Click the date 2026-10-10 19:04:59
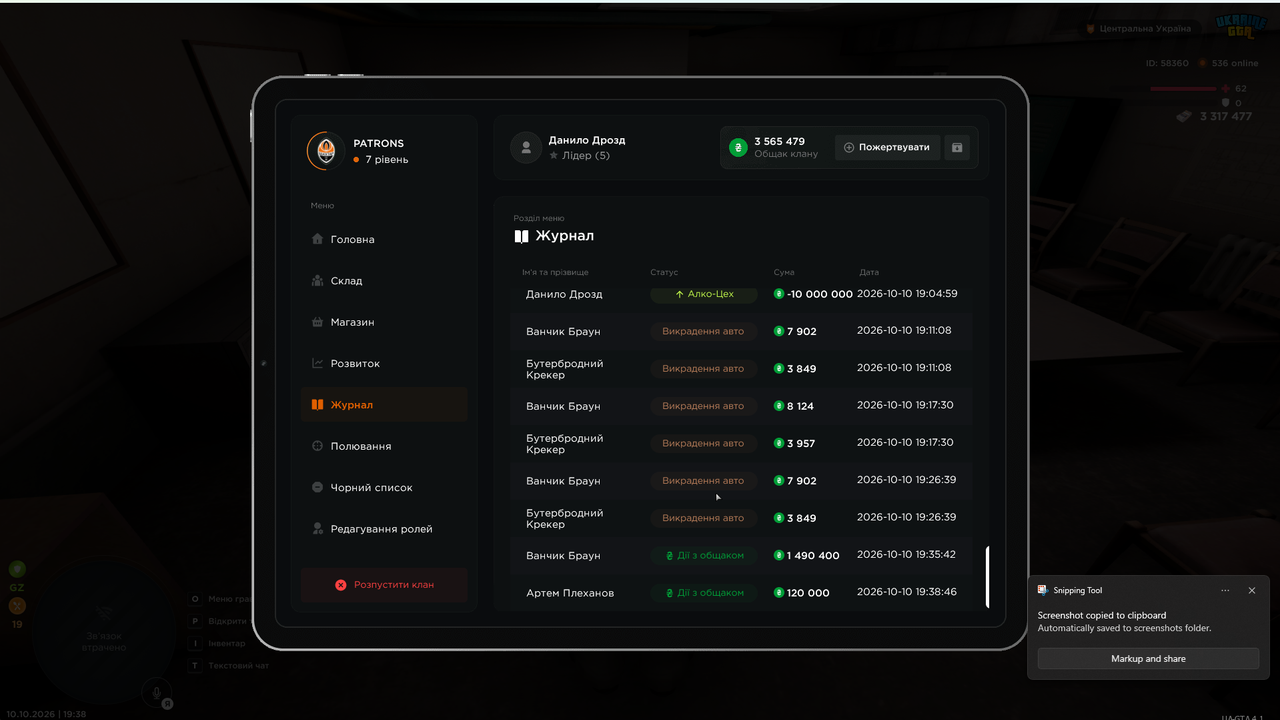Viewport: 1280px width, 720px height. click(x=907, y=294)
